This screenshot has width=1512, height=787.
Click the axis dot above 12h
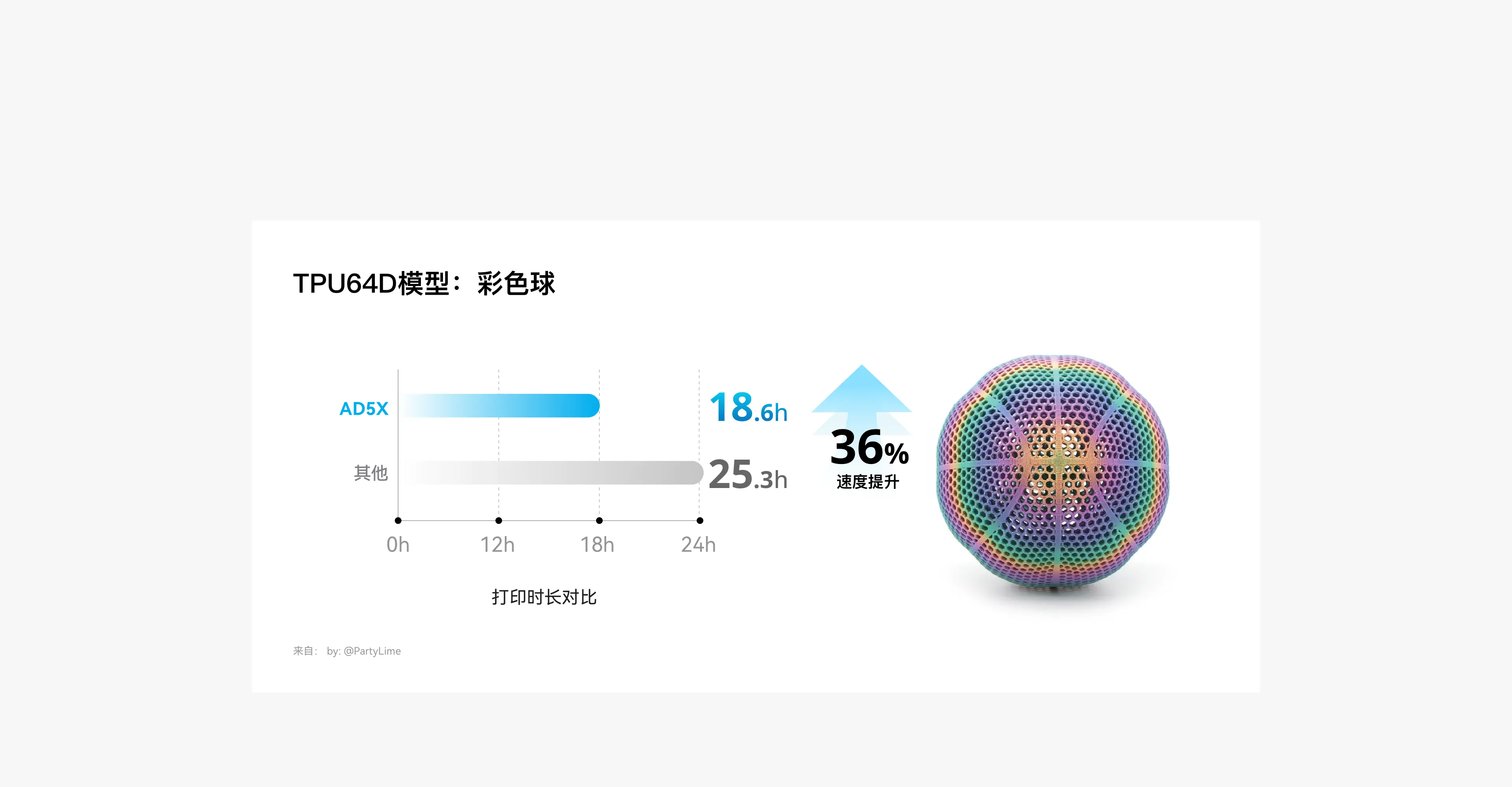(498, 520)
